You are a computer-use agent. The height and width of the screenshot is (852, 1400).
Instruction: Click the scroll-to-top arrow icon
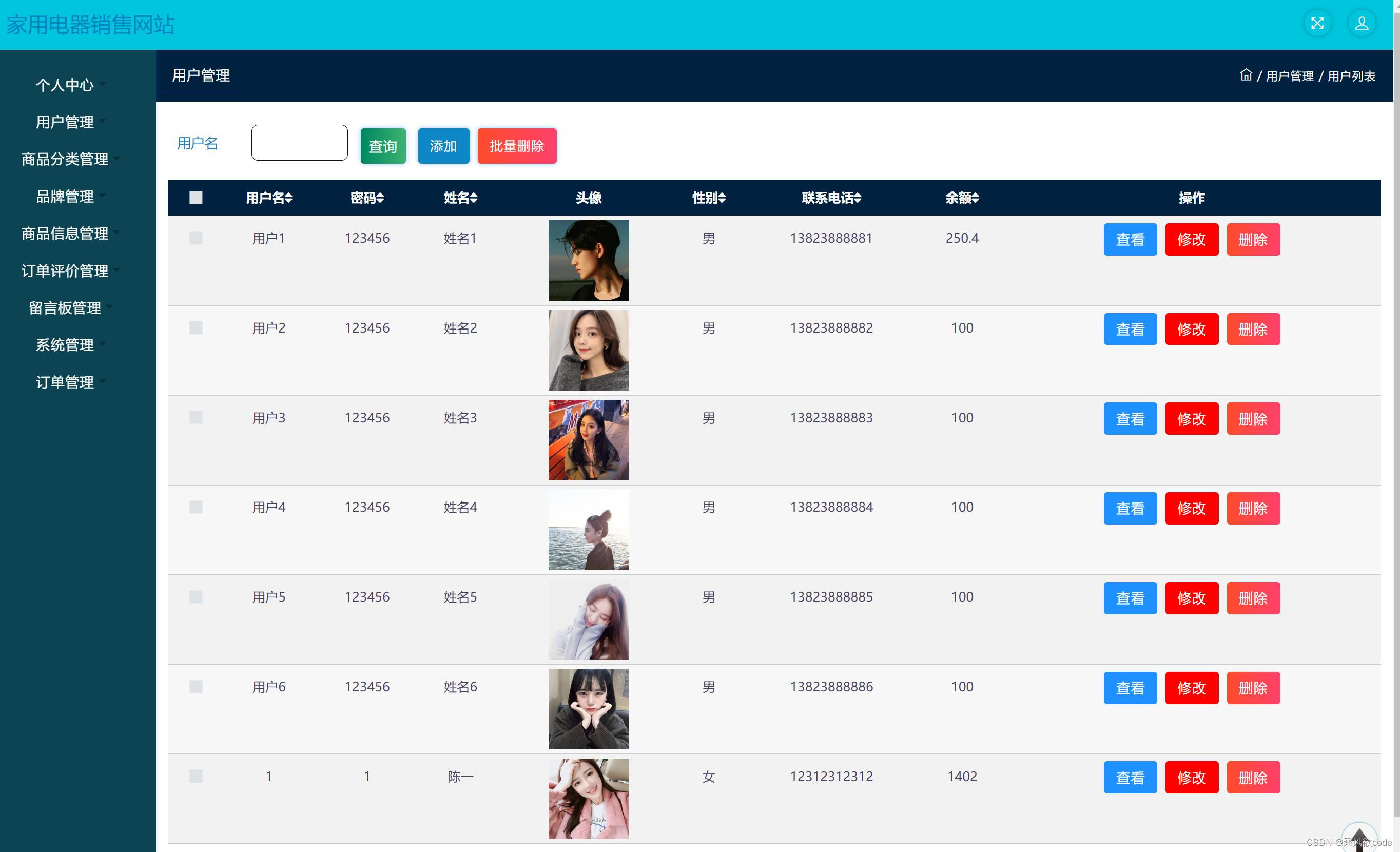click(x=1358, y=838)
